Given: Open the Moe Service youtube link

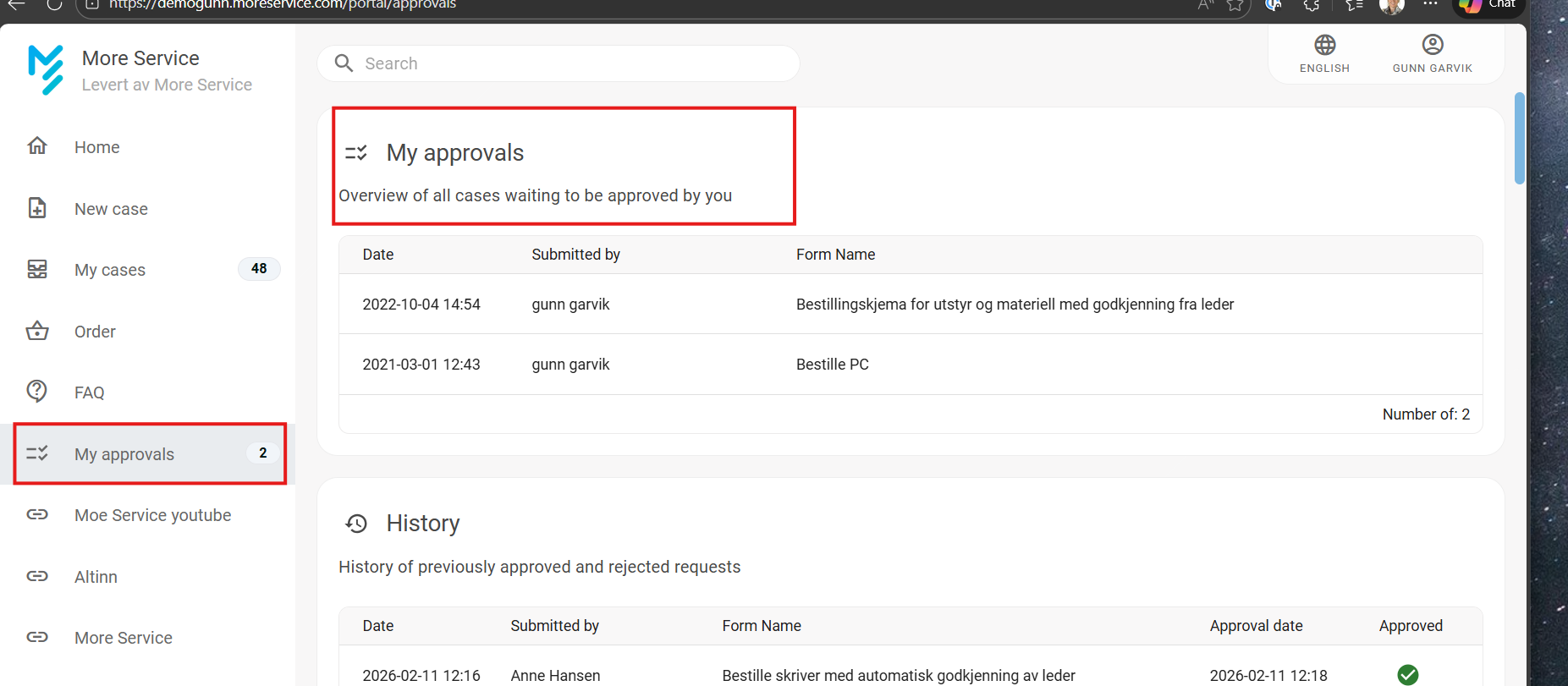Looking at the screenshot, I should click(x=152, y=515).
